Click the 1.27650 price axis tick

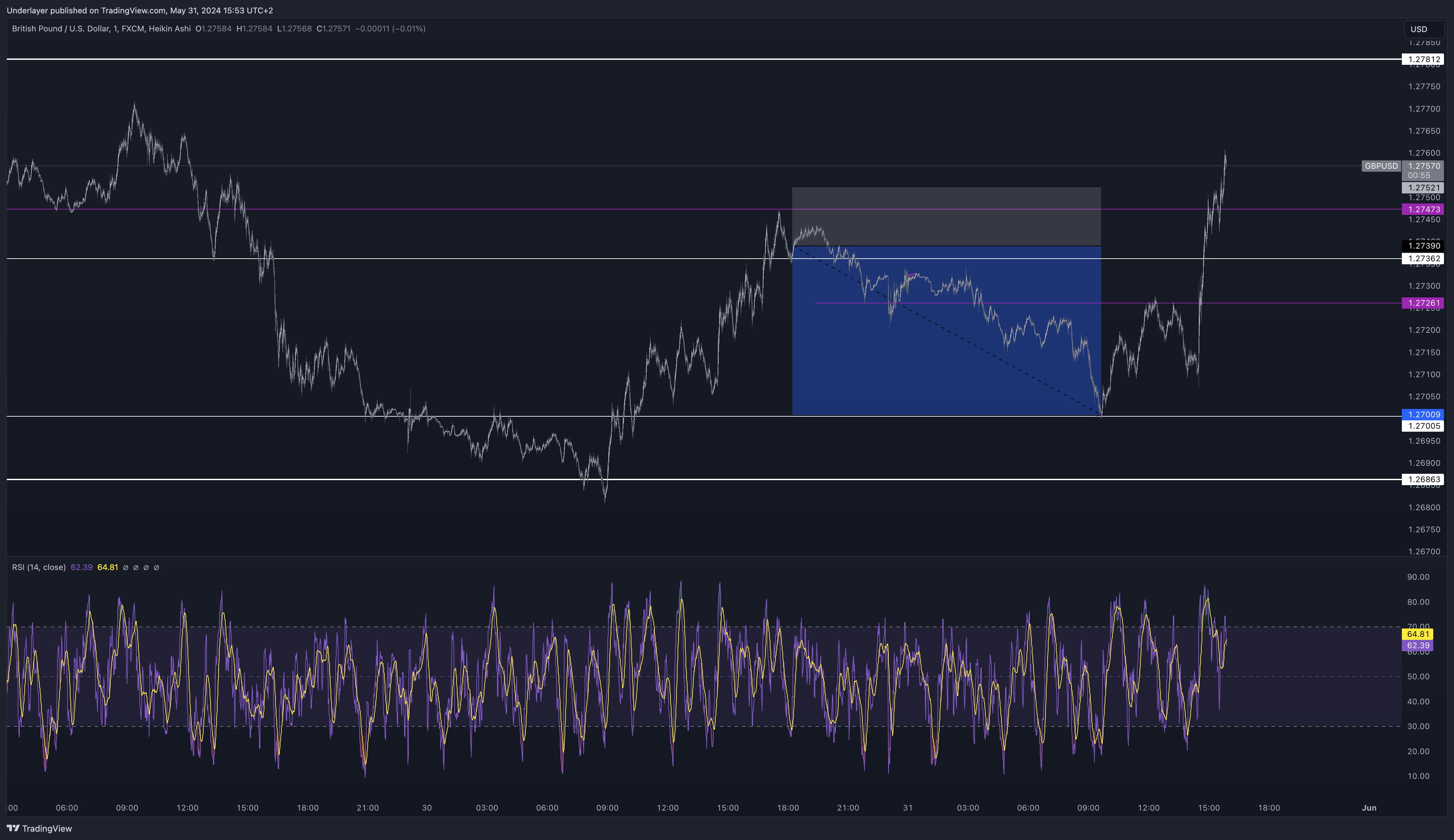pos(1424,132)
